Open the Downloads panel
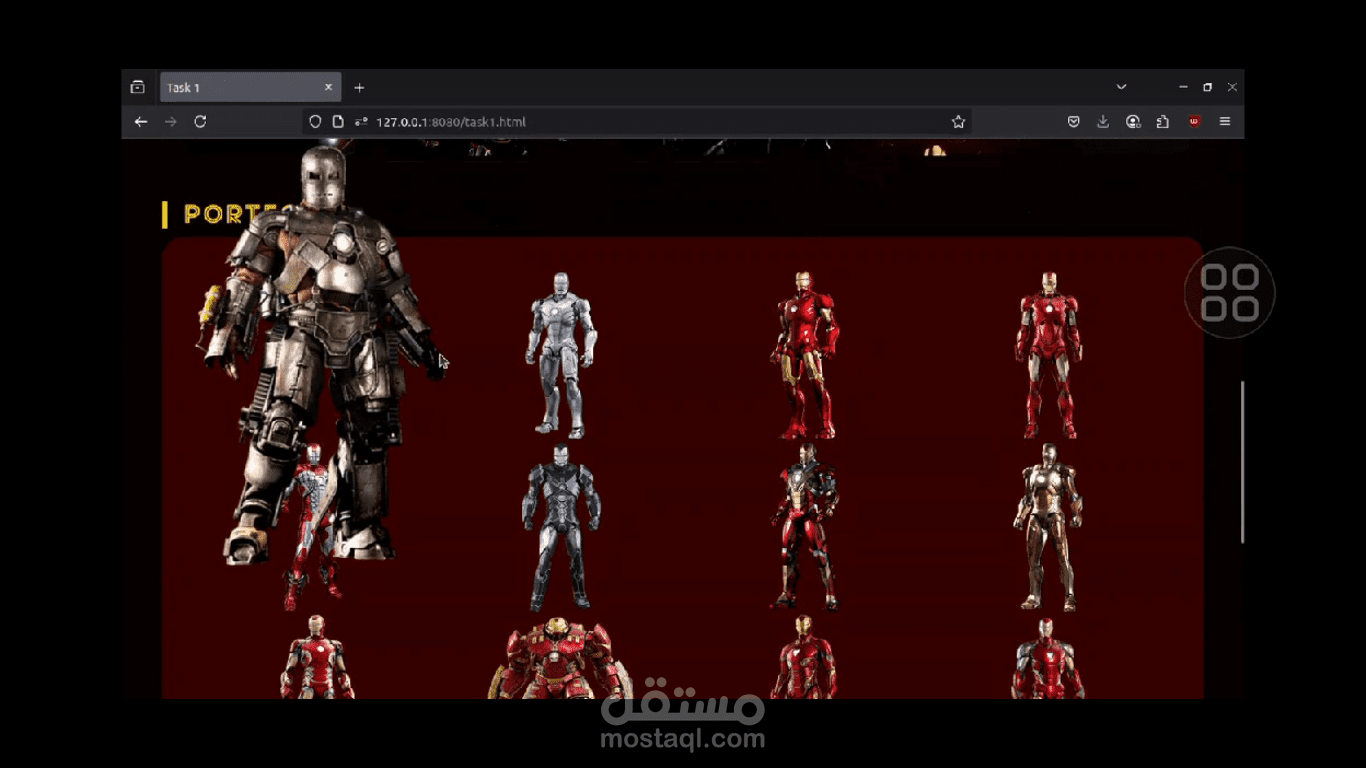 (x=1103, y=122)
